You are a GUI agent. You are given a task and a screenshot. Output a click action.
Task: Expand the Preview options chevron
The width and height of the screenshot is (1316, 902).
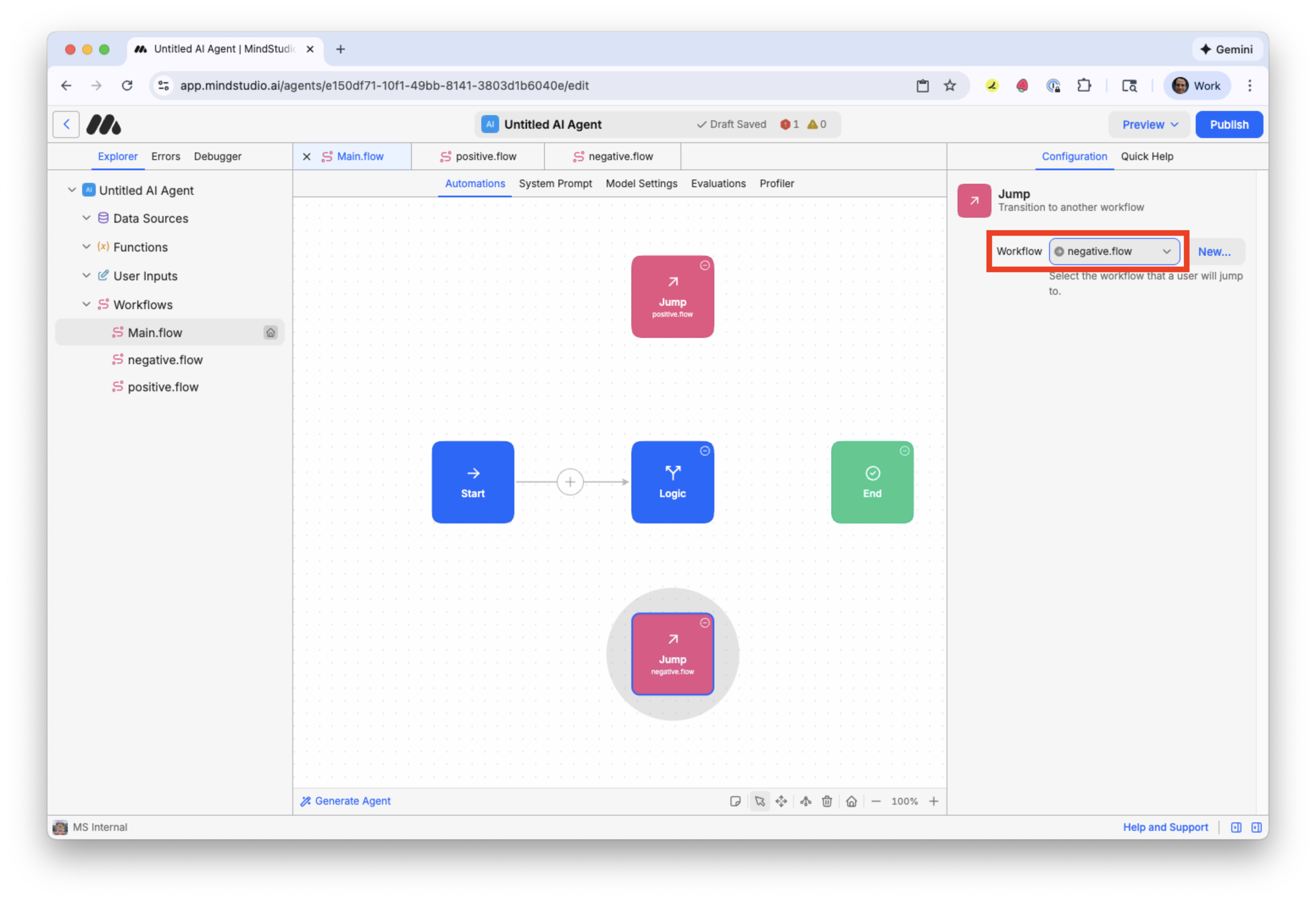tap(1174, 125)
